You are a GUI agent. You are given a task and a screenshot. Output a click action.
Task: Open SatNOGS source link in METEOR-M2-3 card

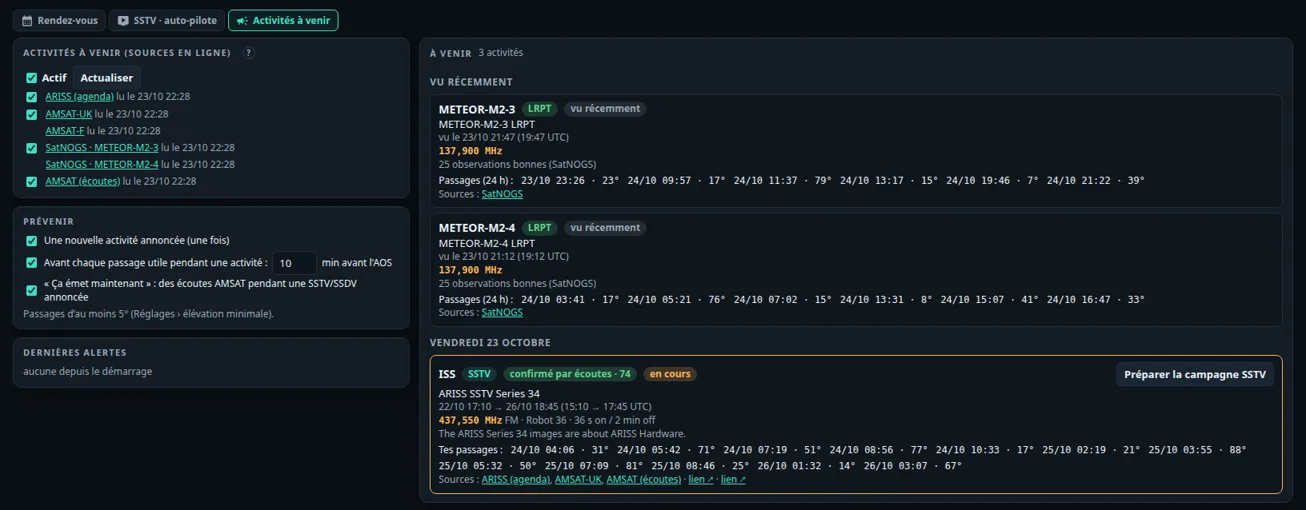click(502, 194)
